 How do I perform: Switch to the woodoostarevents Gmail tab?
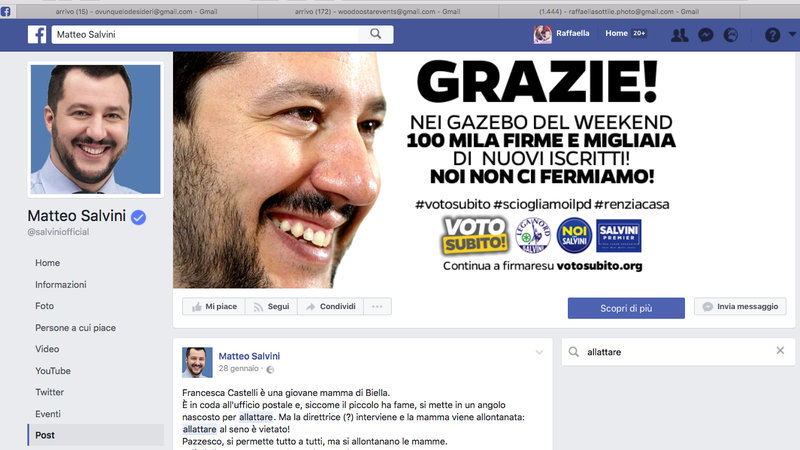click(x=378, y=11)
